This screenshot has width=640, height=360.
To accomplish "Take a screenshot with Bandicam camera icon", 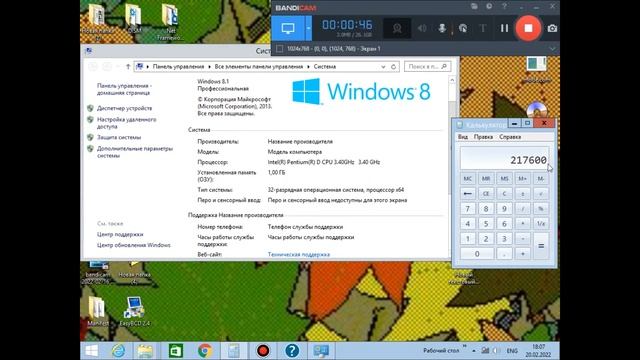I will [x=552, y=28].
